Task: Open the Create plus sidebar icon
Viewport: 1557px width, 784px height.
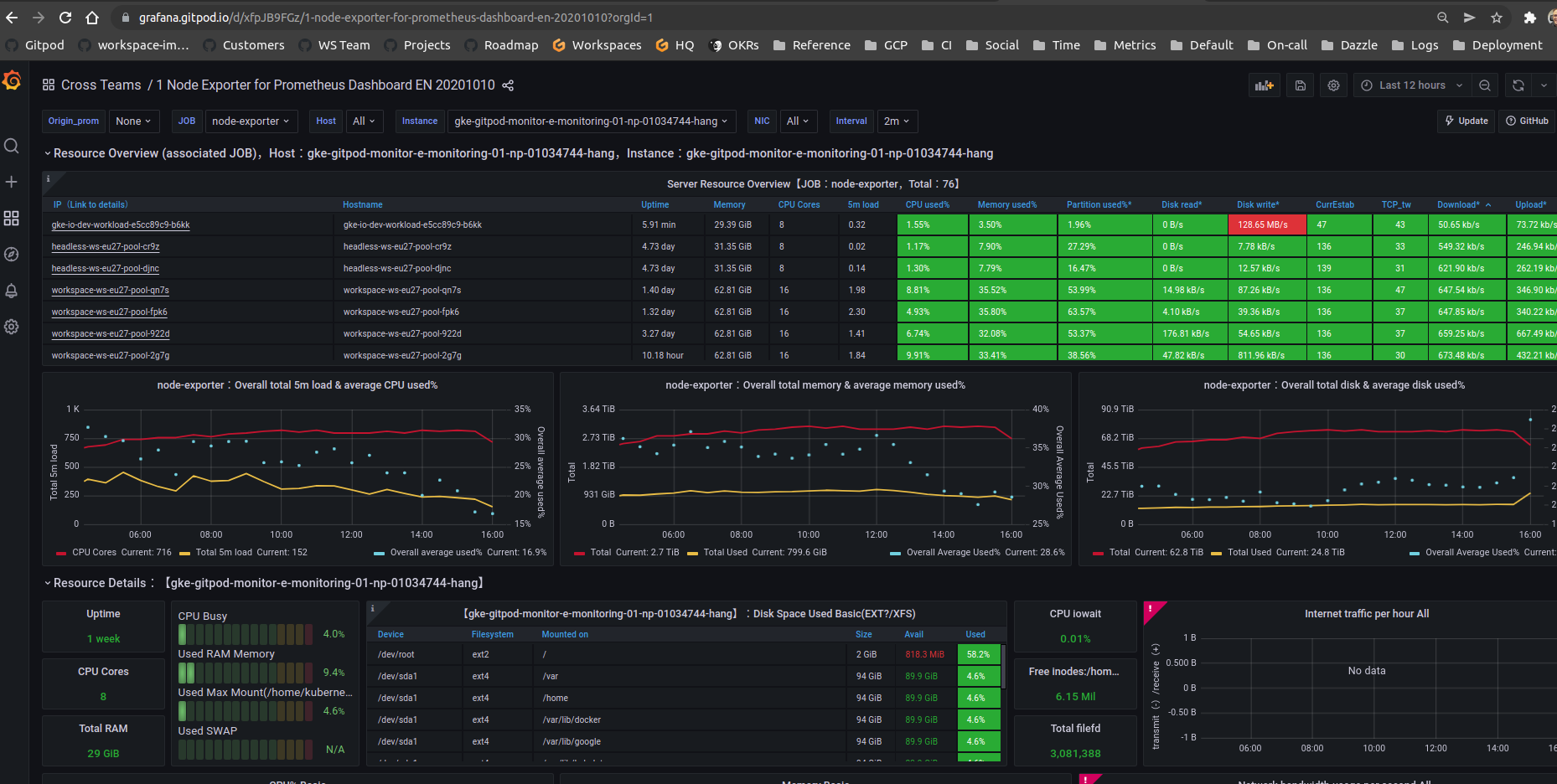Action: click(x=12, y=182)
